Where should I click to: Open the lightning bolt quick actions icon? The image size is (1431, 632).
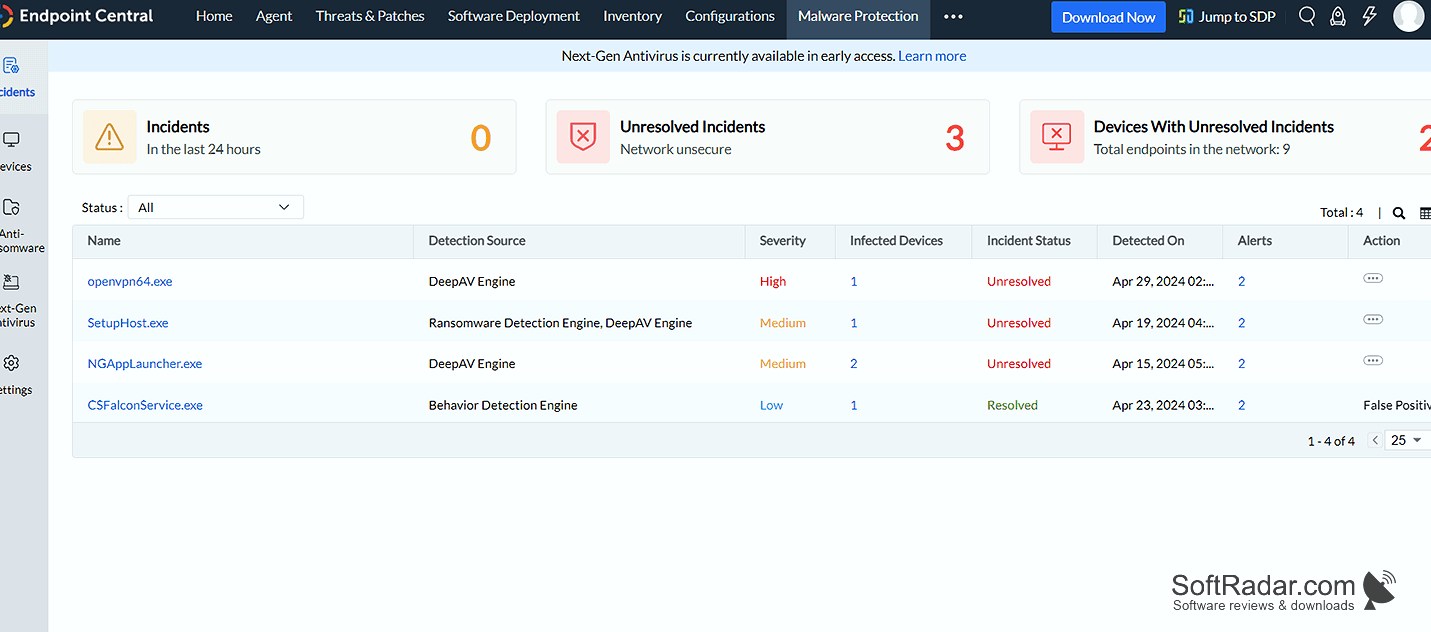(1369, 16)
